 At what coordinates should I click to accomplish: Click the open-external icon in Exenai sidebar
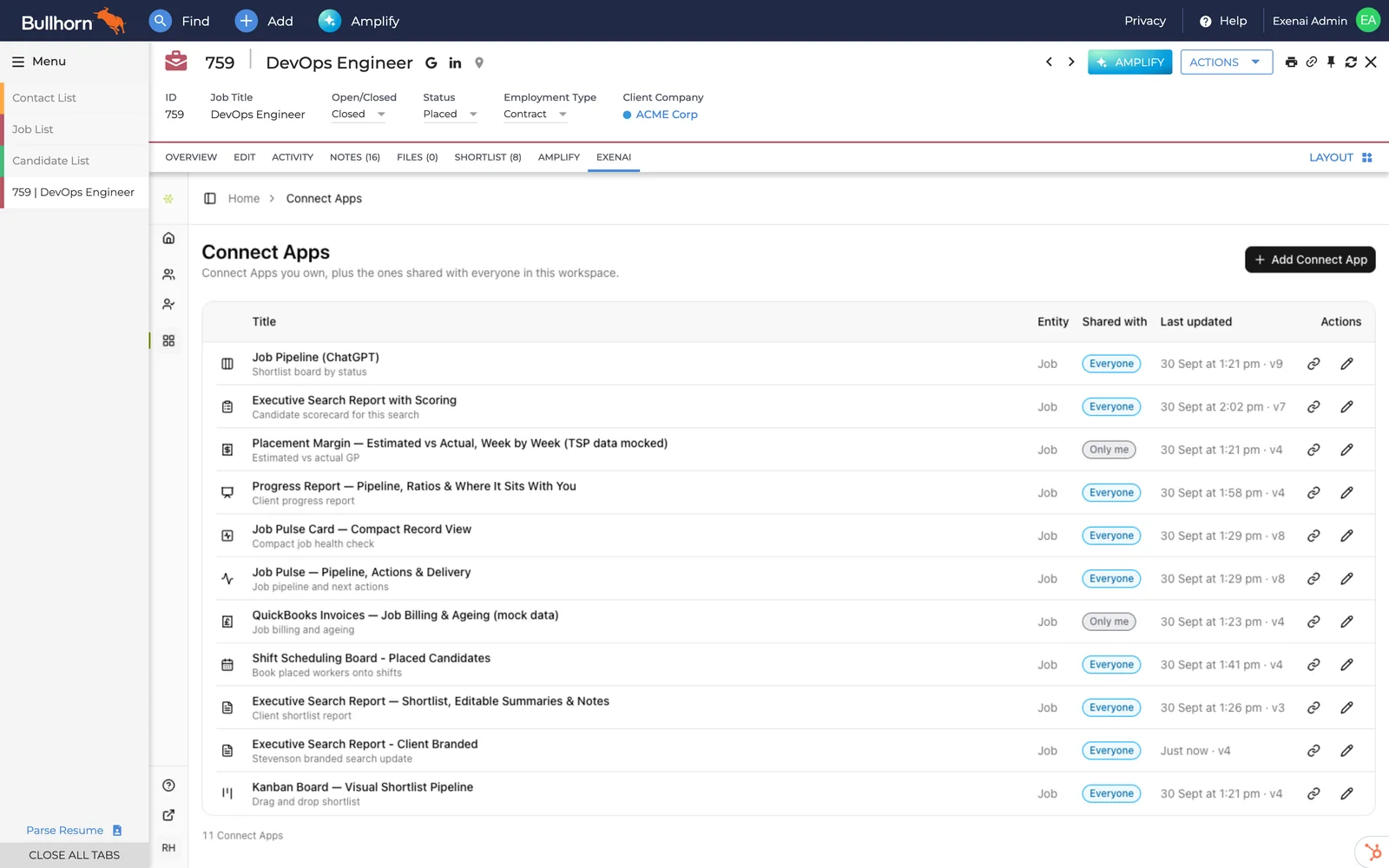[168, 815]
